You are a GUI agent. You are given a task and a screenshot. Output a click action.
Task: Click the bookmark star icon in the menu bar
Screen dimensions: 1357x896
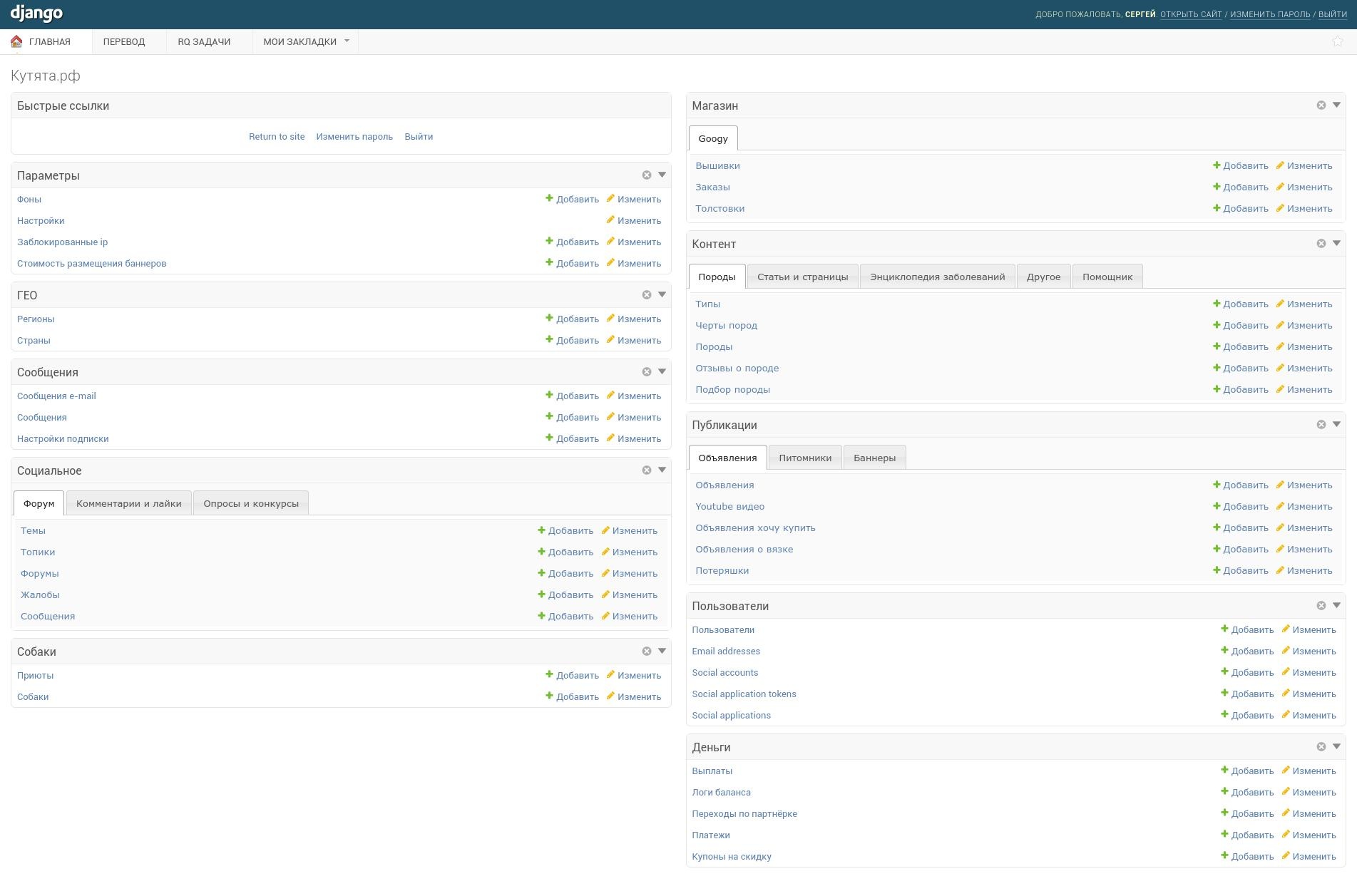[1337, 41]
